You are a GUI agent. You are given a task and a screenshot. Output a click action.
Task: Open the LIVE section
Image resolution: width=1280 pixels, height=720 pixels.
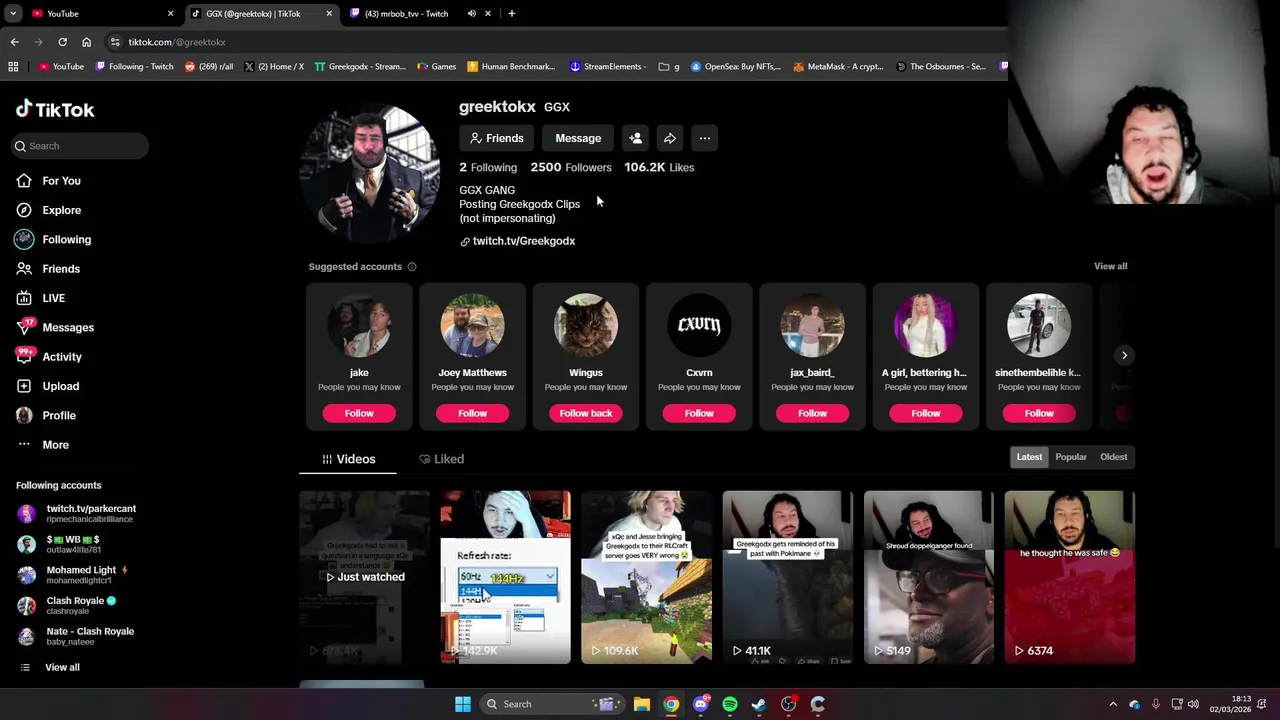pyautogui.click(x=40, y=298)
